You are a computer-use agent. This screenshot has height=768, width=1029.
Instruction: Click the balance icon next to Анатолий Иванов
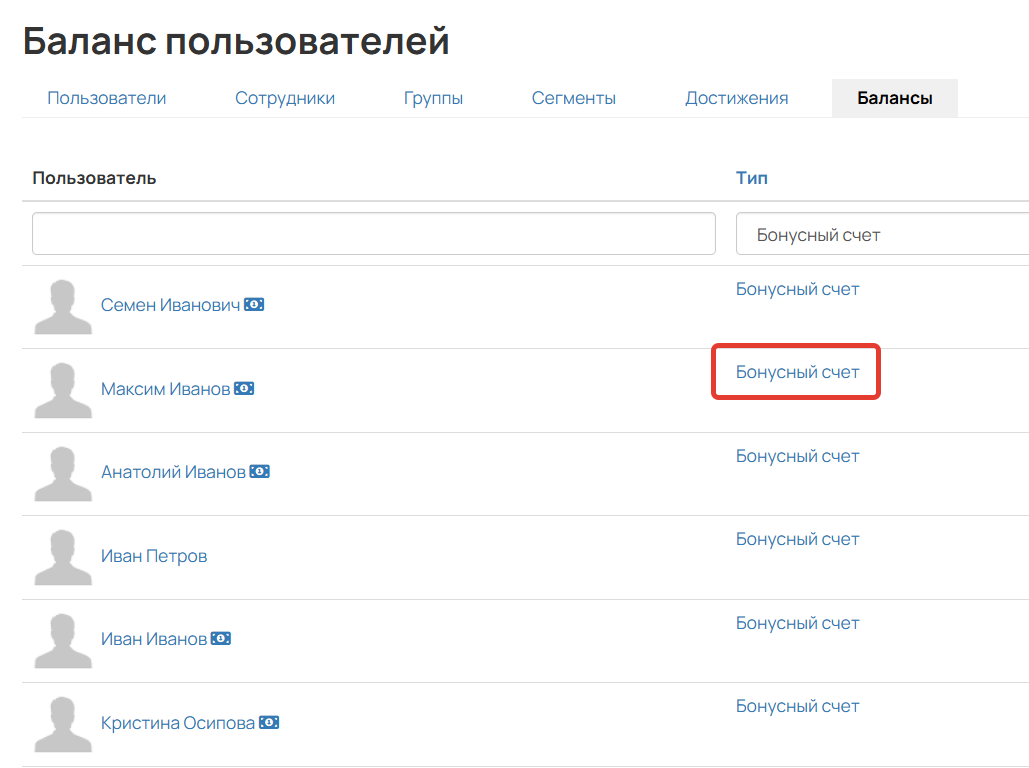(x=260, y=471)
